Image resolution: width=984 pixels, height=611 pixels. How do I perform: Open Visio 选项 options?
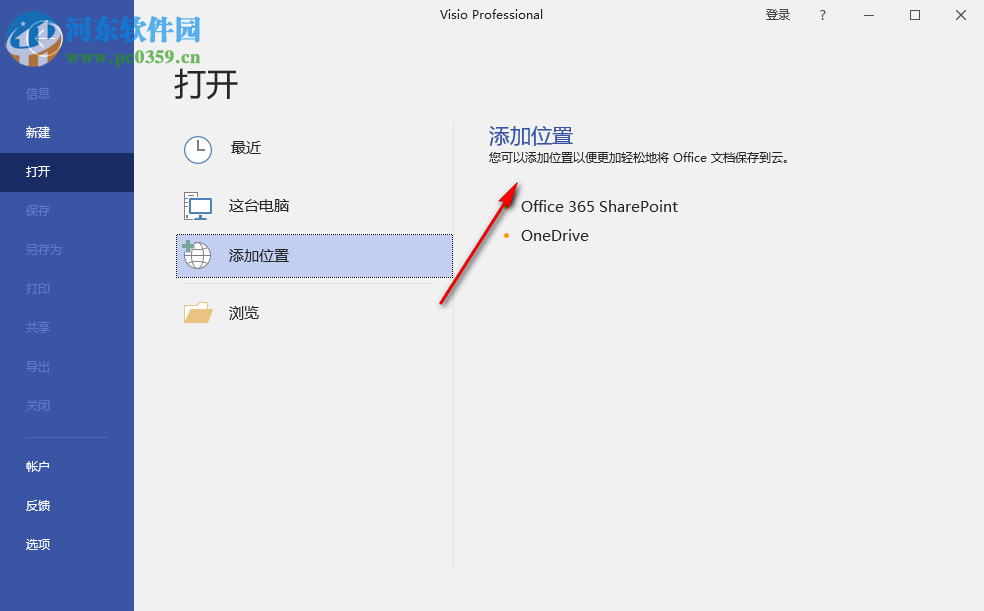click(37, 544)
